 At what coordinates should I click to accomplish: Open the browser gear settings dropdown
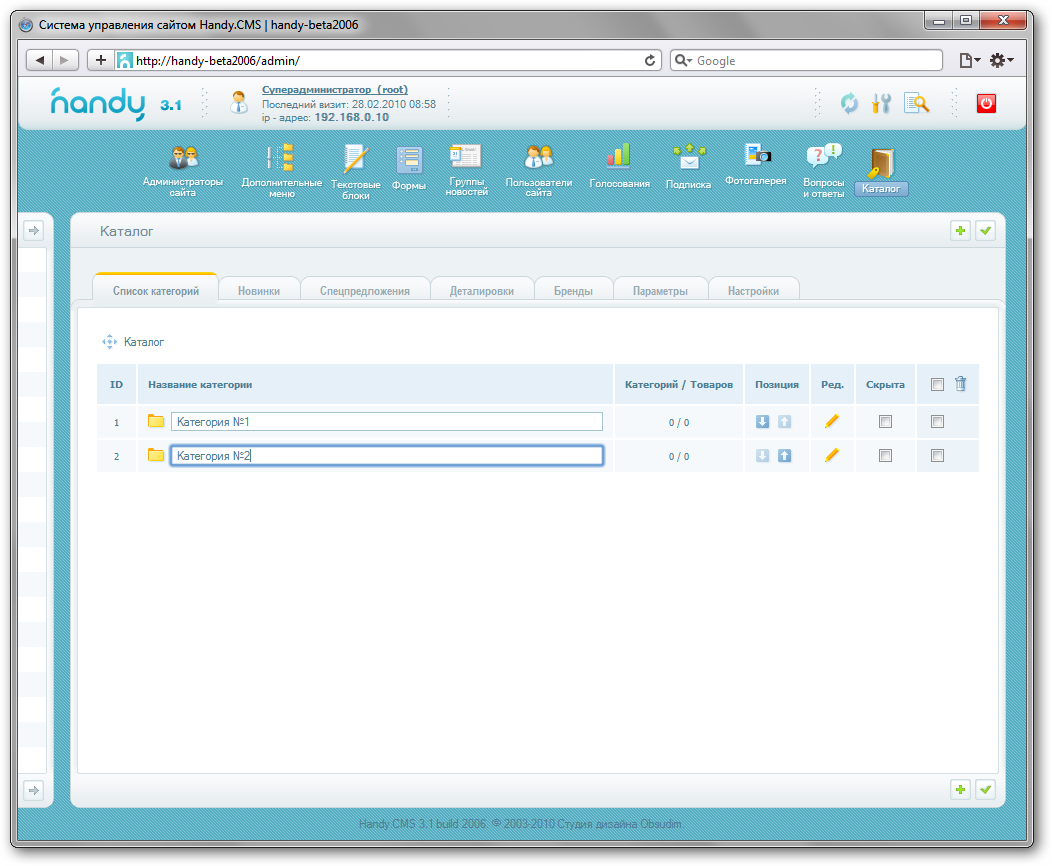[1001, 61]
